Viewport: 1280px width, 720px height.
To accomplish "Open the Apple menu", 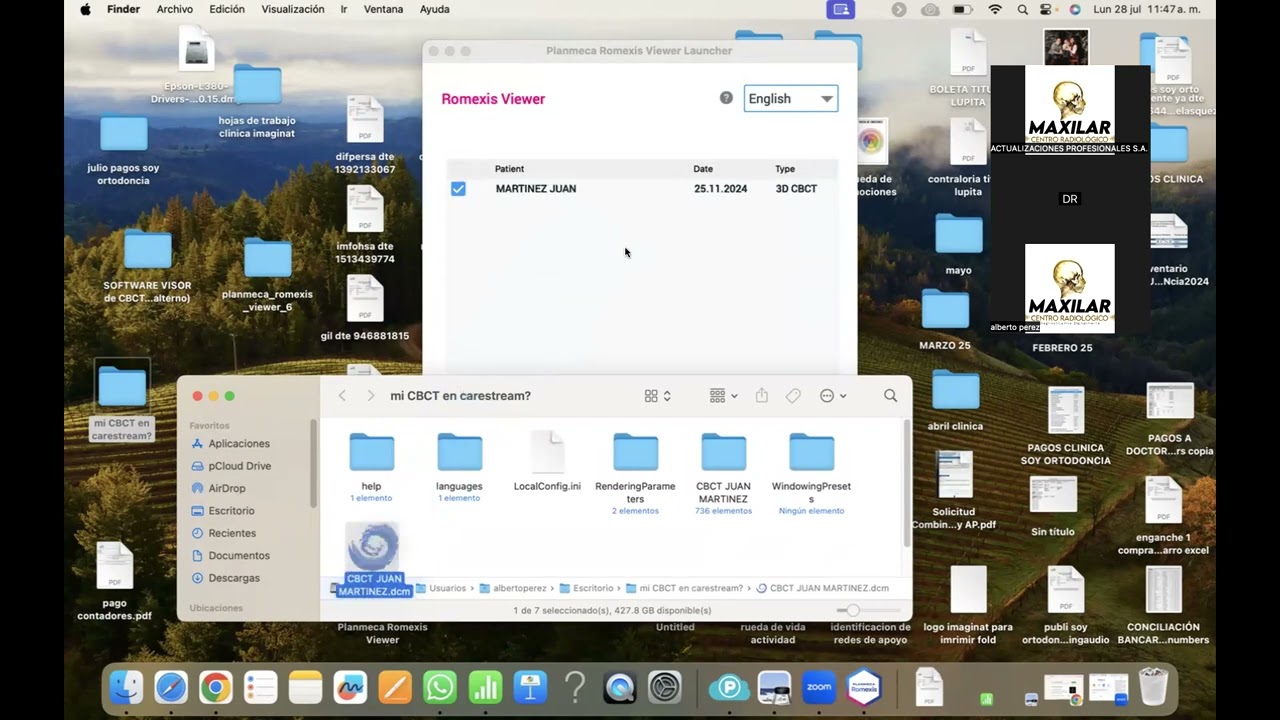I will 85,9.
